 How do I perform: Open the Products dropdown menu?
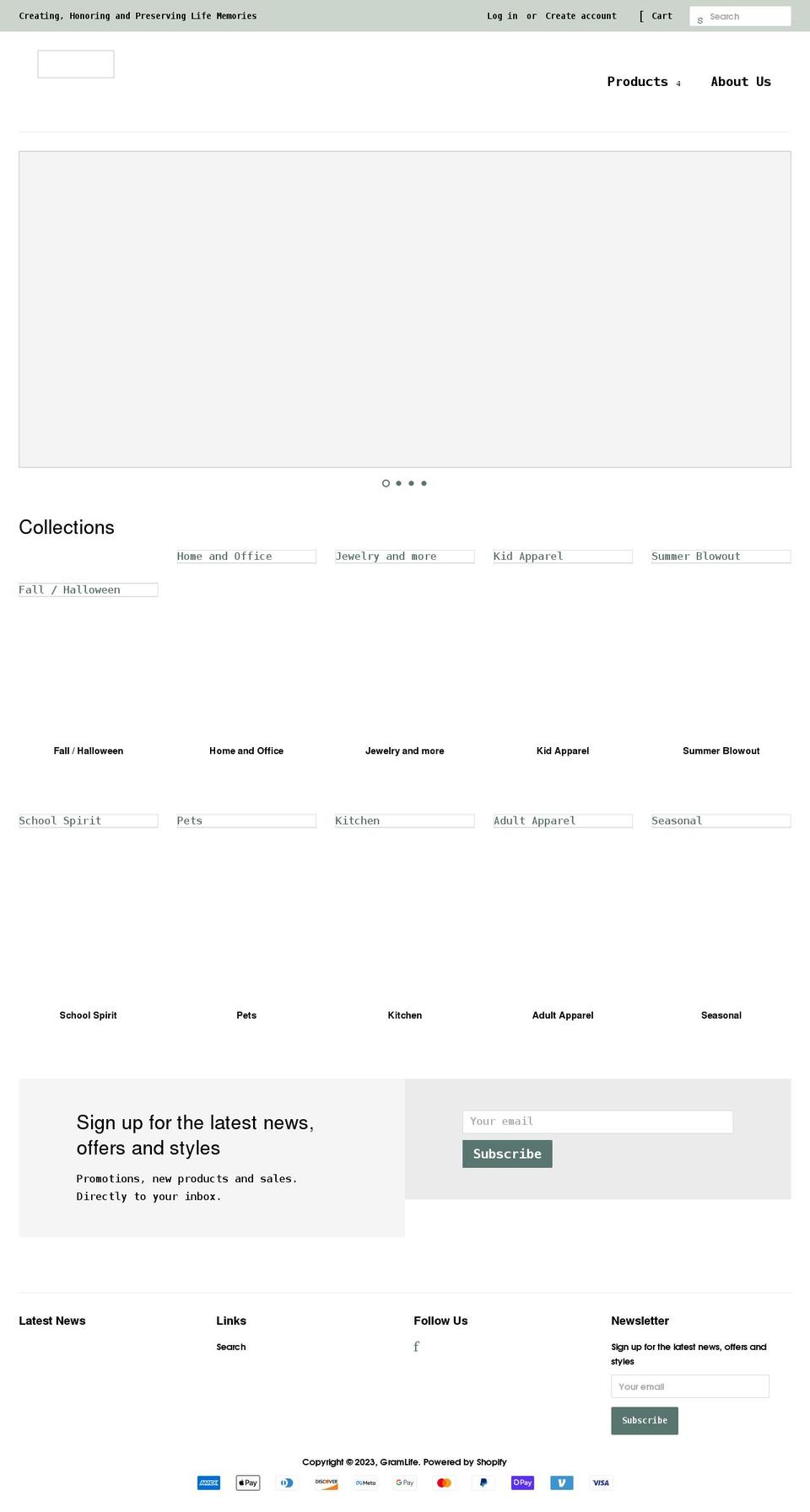tap(638, 82)
